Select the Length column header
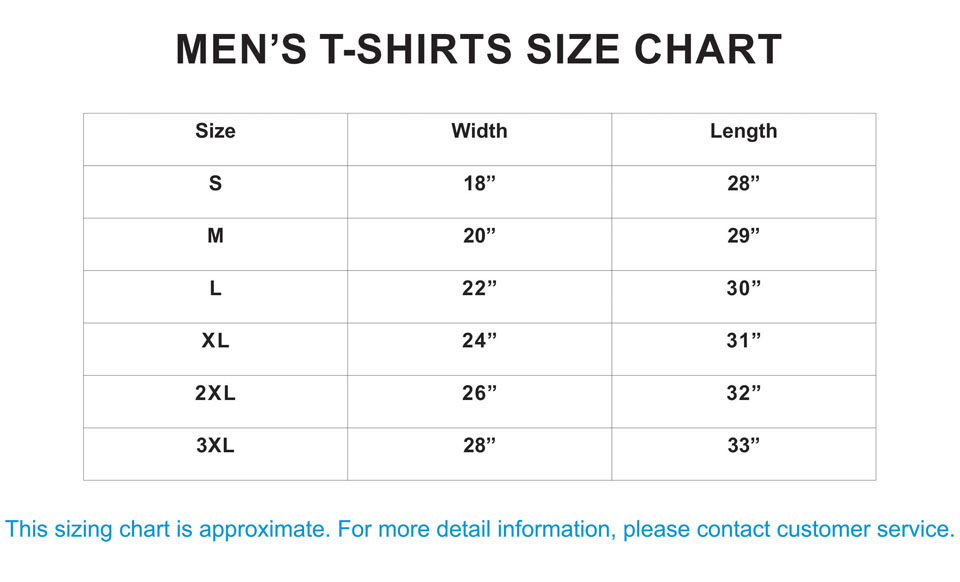 [x=743, y=131]
